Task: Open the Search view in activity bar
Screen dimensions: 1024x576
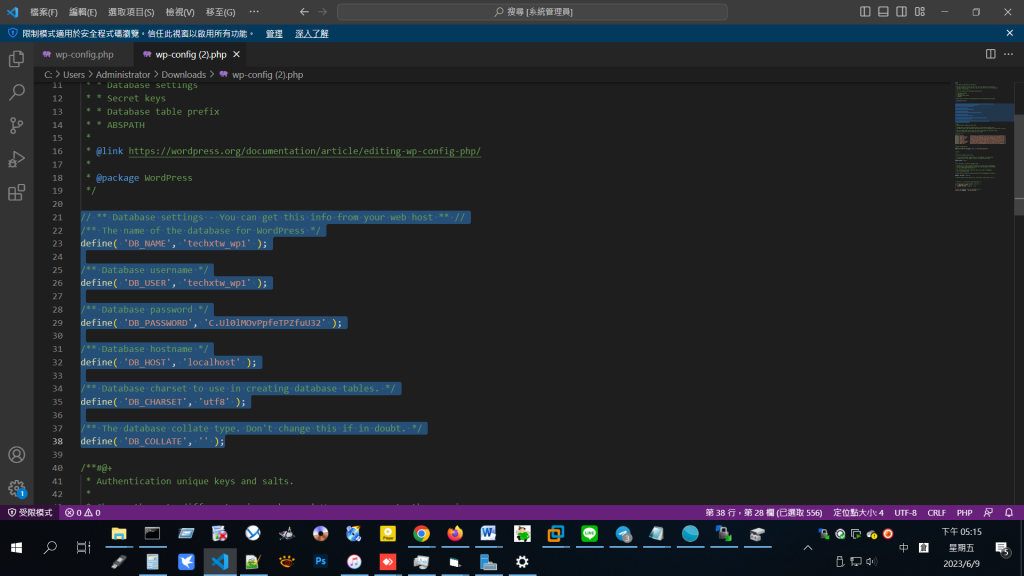Action: coord(16,92)
